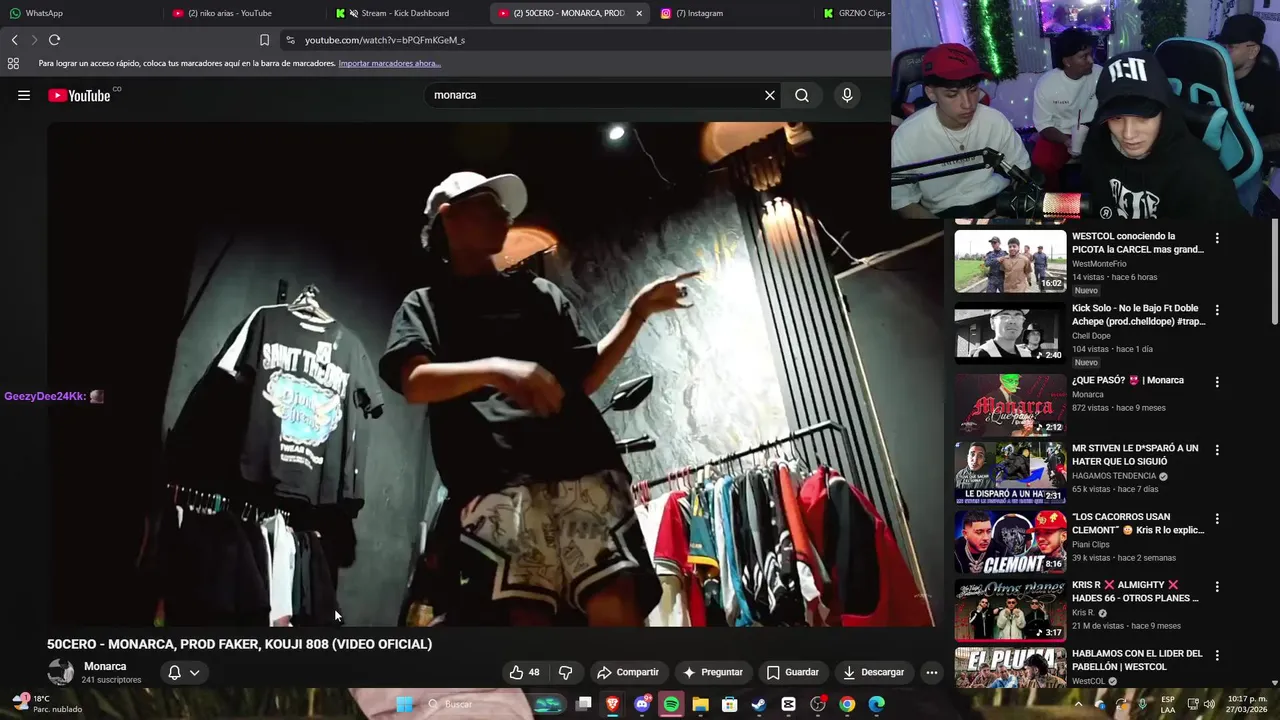1280x720 pixels.
Task: Open Microsoft Store from the taskbar
Action: pos(730,704)
